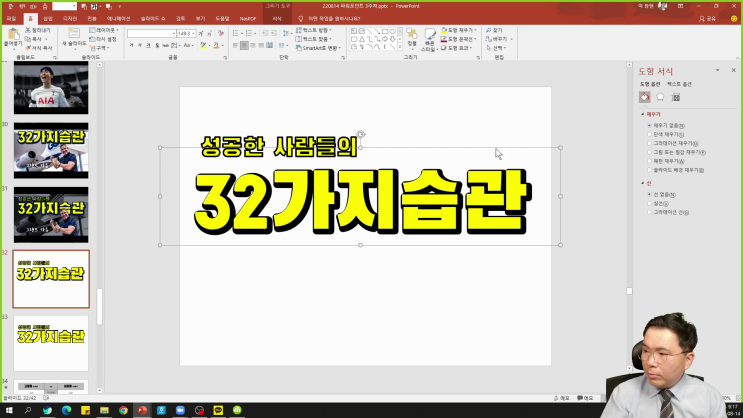Open Text Direction (텍스트 방향) dropdown
743x418 pixels.
pyautogui.click(x=313, y=30)
